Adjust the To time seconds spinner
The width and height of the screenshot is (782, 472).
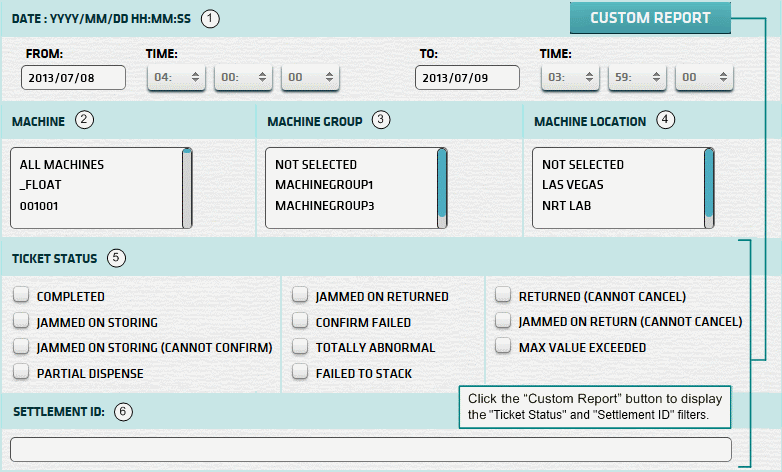coord(704,78)
